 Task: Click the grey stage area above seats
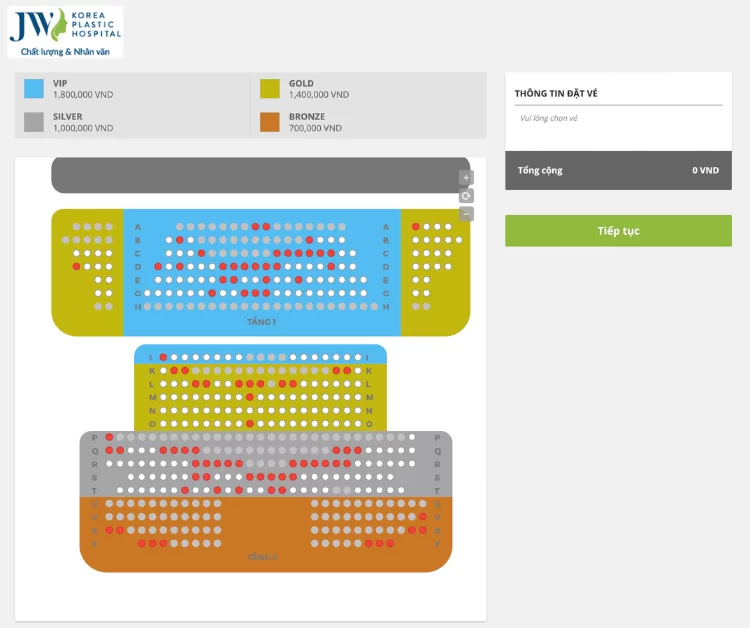click(261, 175)
